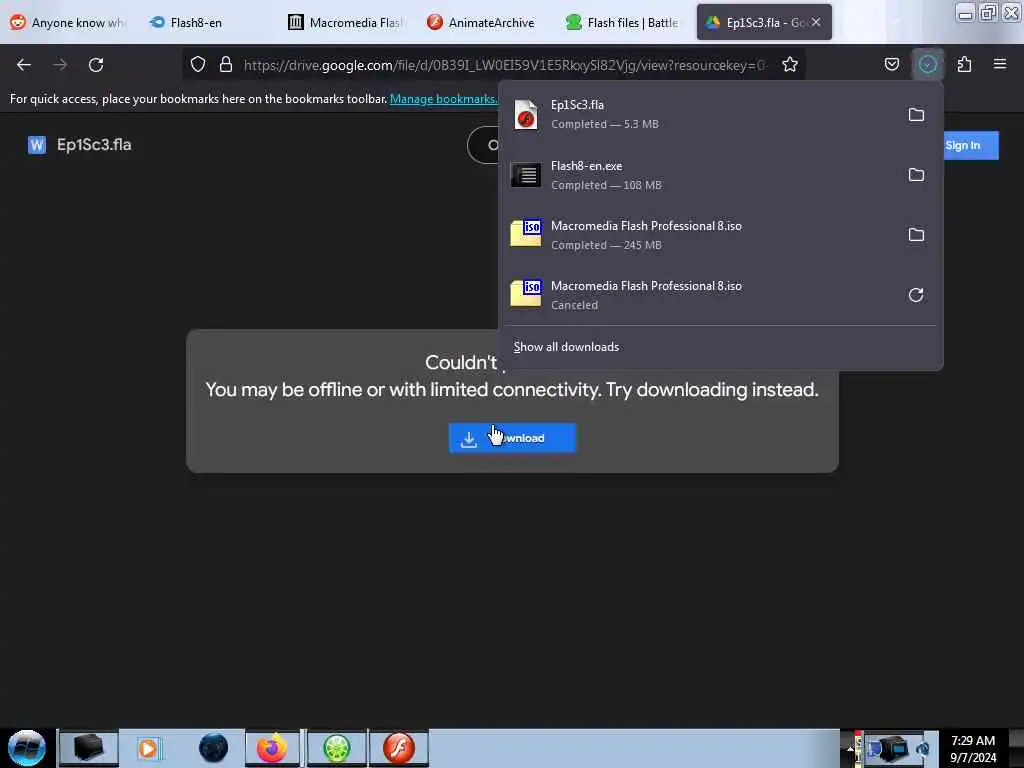
Task: Click the address bar URL field
Action: (x=504, y=65)
